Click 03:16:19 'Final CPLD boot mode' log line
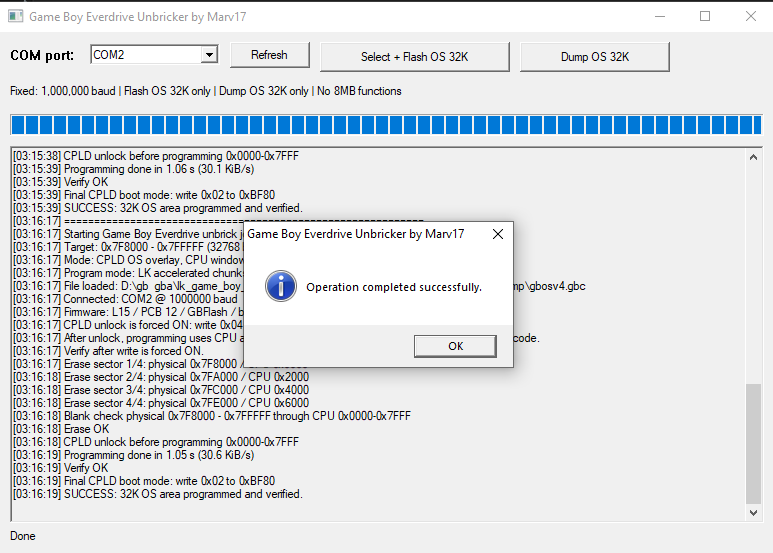773x553 pixels. (x=144, y=481)
